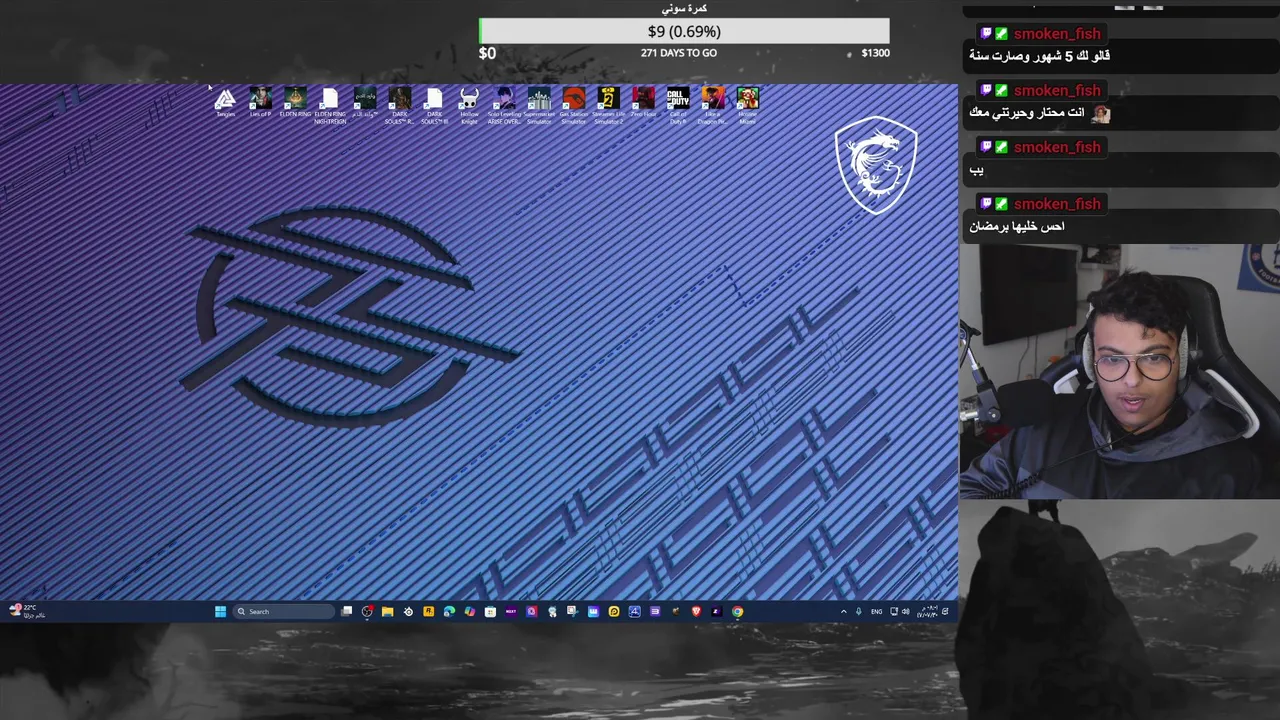Open Microsoft Edge from the taskbar
The width and height of the screenshot is (1280, 720).
(x=449, y=611)
